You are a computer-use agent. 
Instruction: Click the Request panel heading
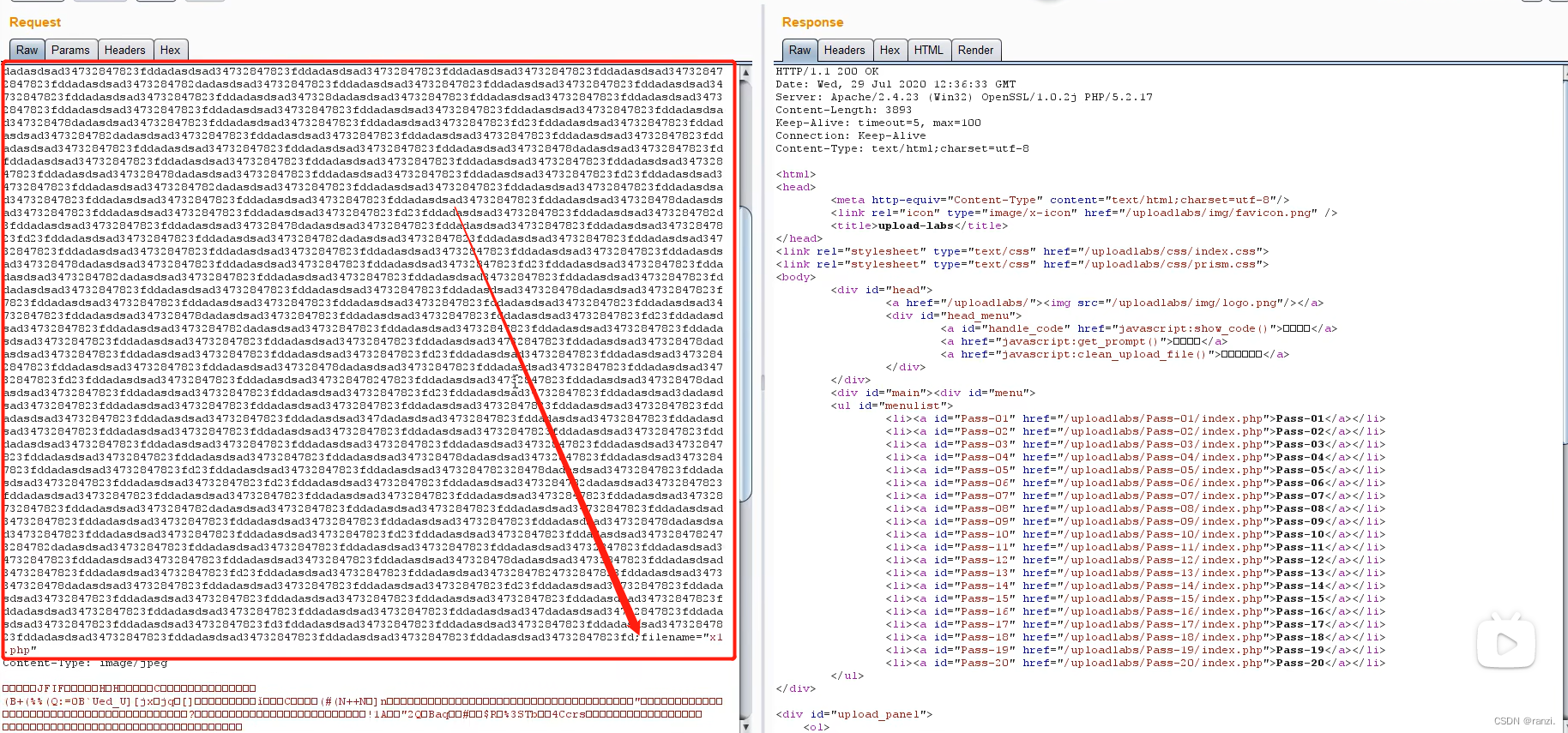(x=35, y=22)
